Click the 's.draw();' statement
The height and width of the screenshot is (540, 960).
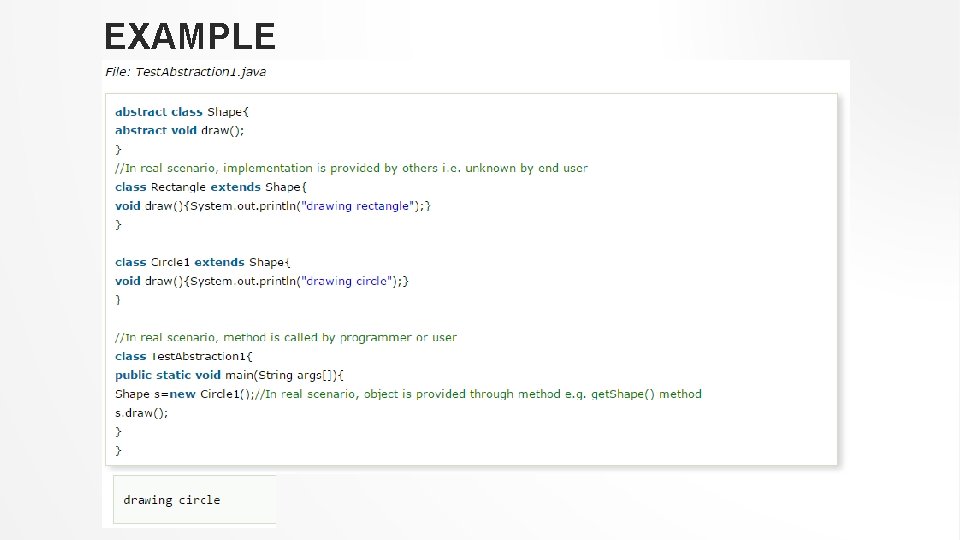coord(141,412)
